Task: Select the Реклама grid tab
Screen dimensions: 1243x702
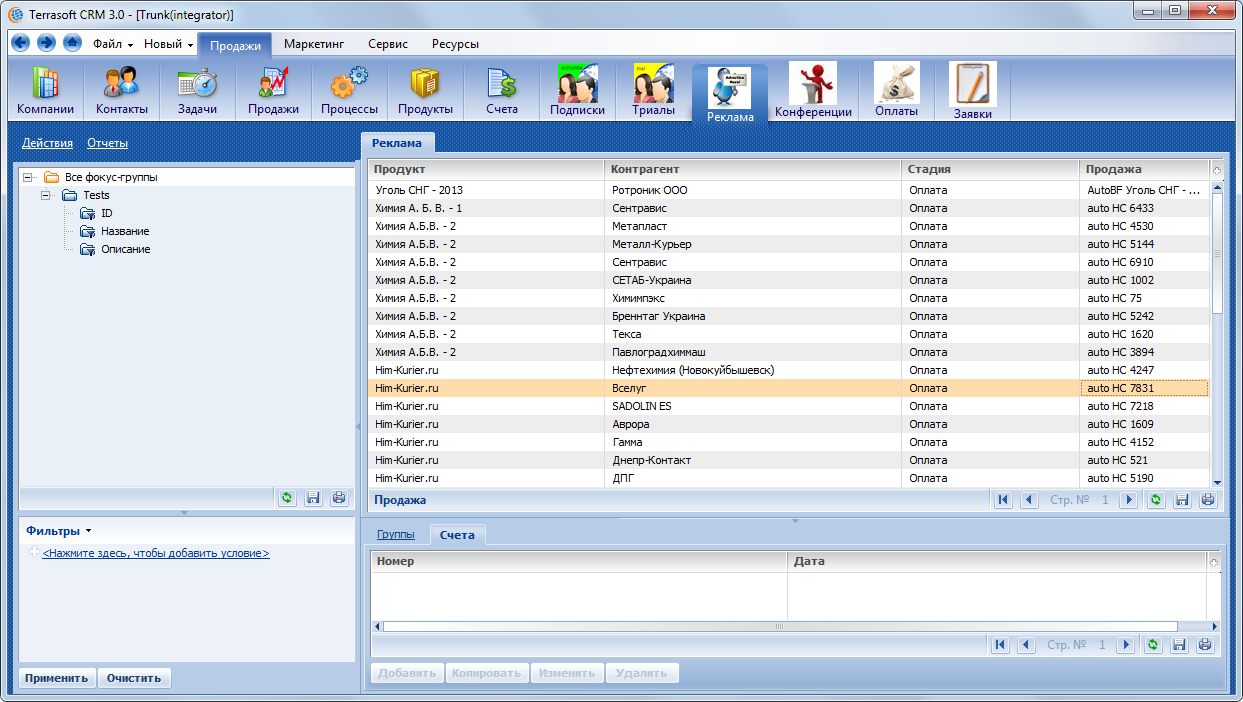Action: click(397, 143)
